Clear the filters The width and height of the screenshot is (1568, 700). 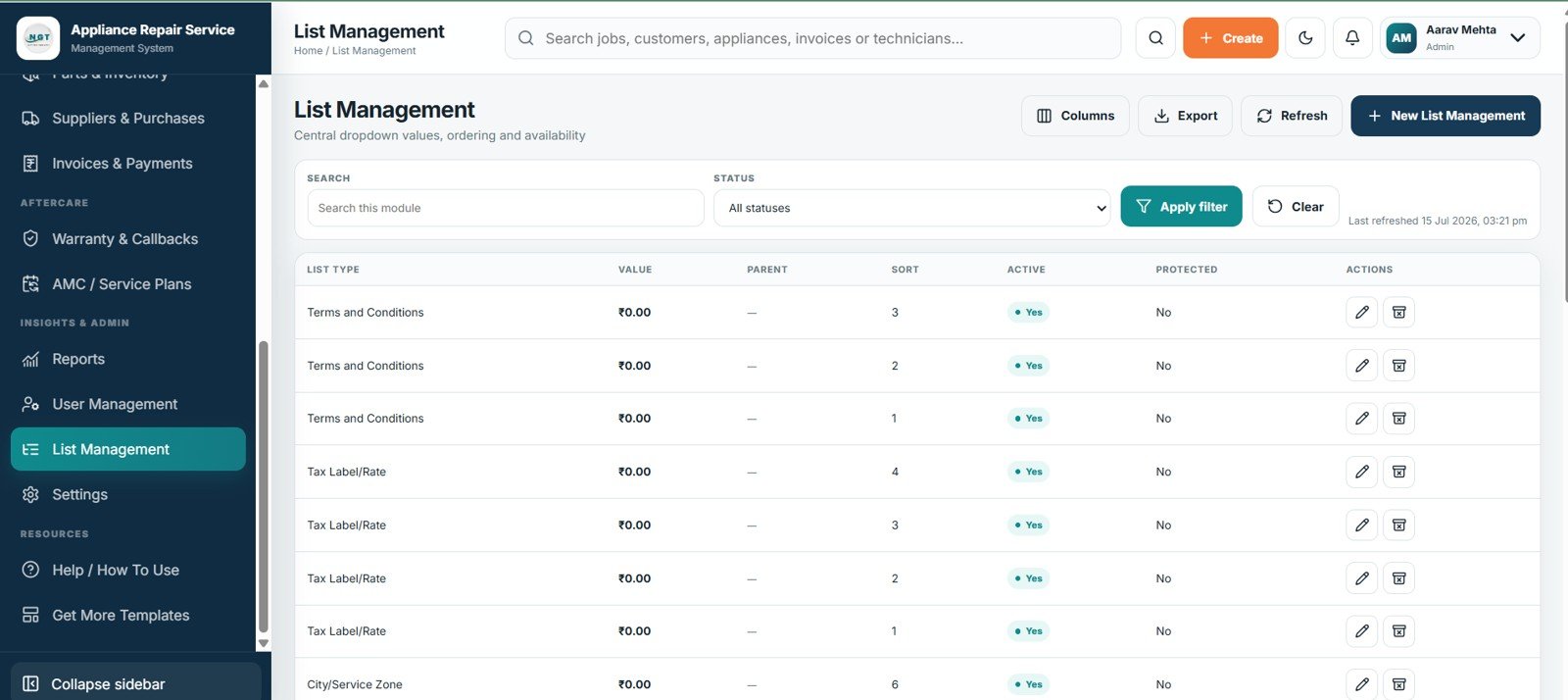1296,206
